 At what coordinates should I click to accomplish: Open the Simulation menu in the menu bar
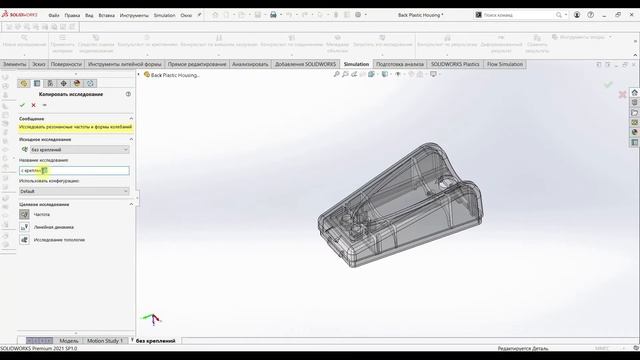pyautogui.click(x=164, y=15)
